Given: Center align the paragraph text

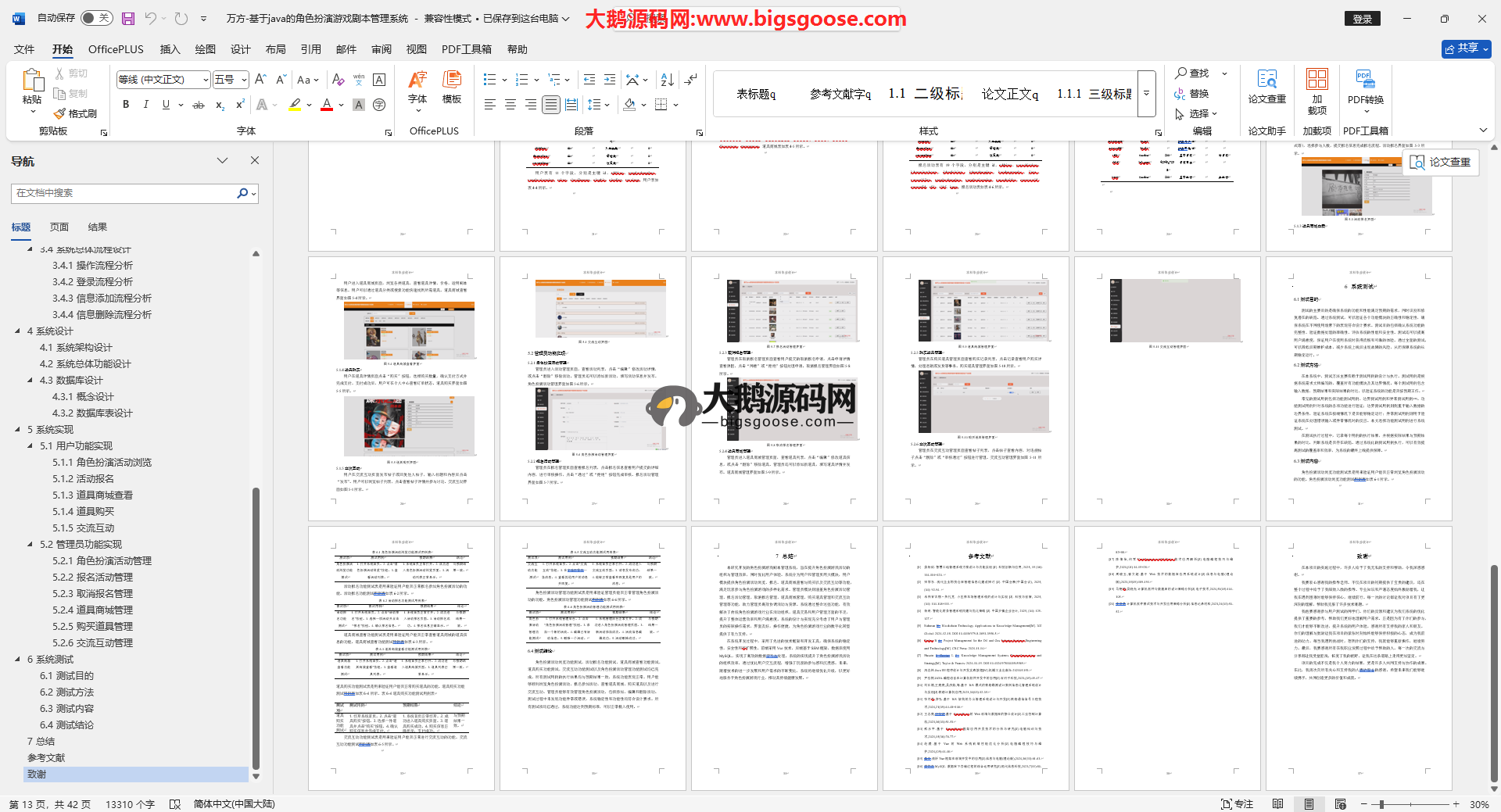Looking at the screenshot, I should pyautogui.click(x=510, y=105).
